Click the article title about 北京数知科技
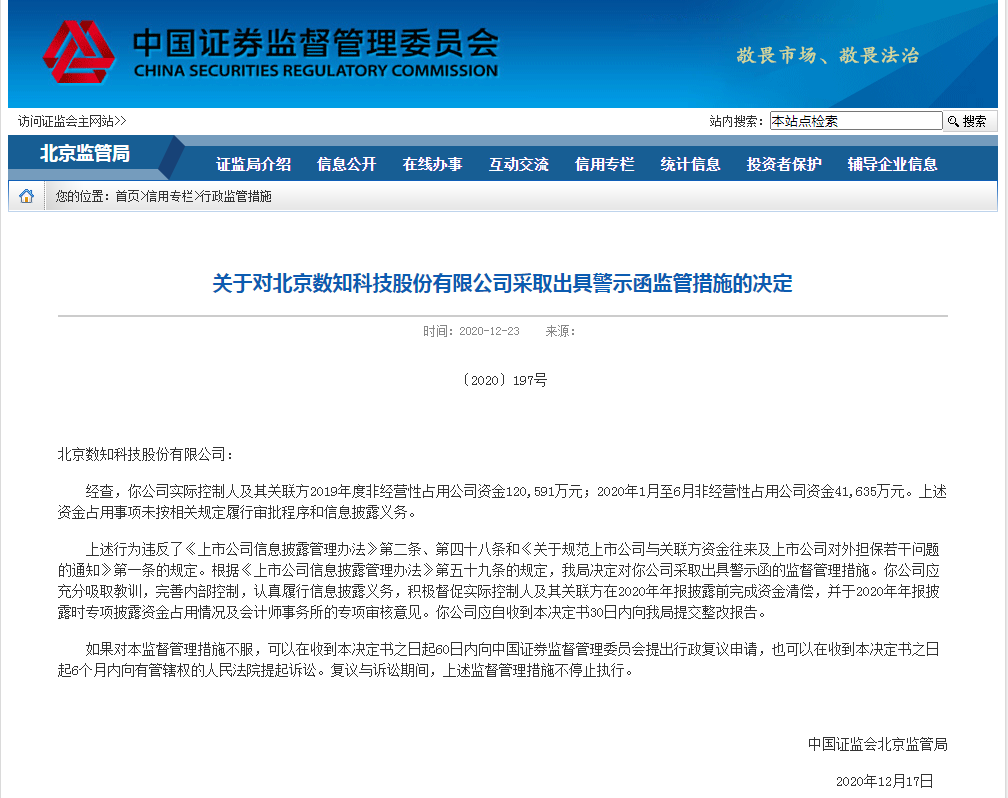This screenshot has height=798, width=1008. (x=503, y=284)
